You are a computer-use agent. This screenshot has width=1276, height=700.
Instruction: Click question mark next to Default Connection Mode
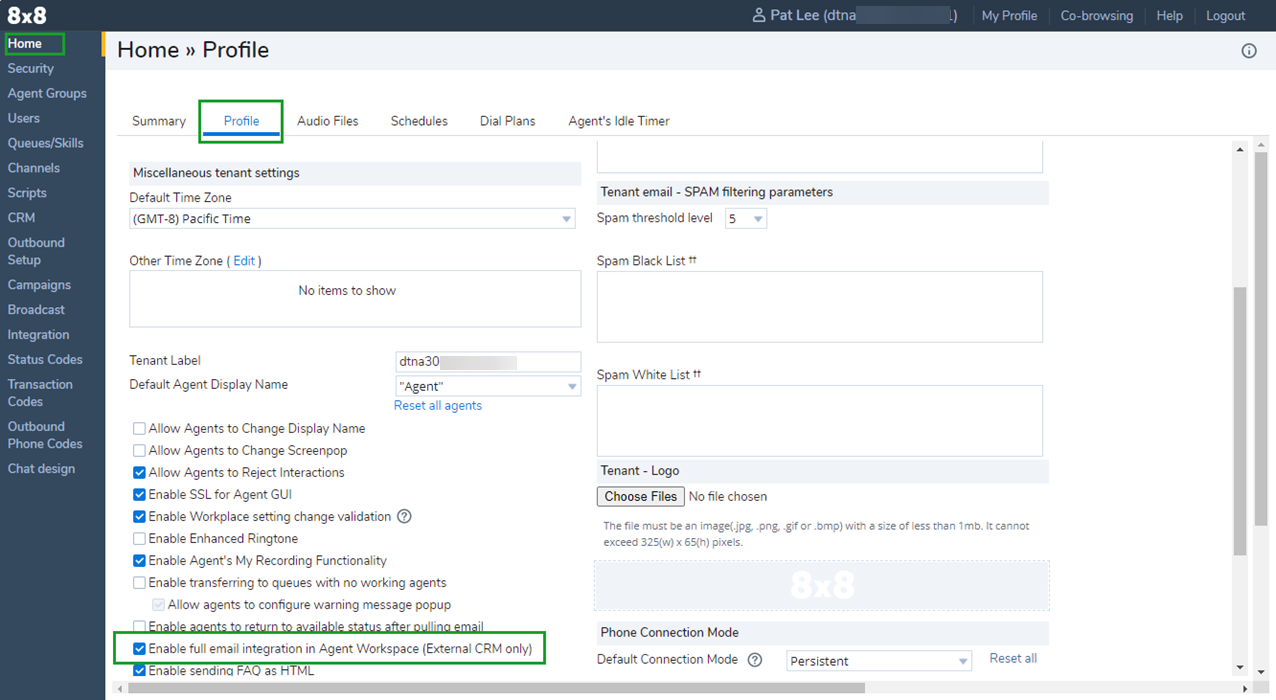pyautogui.click(x=755, y=659)
